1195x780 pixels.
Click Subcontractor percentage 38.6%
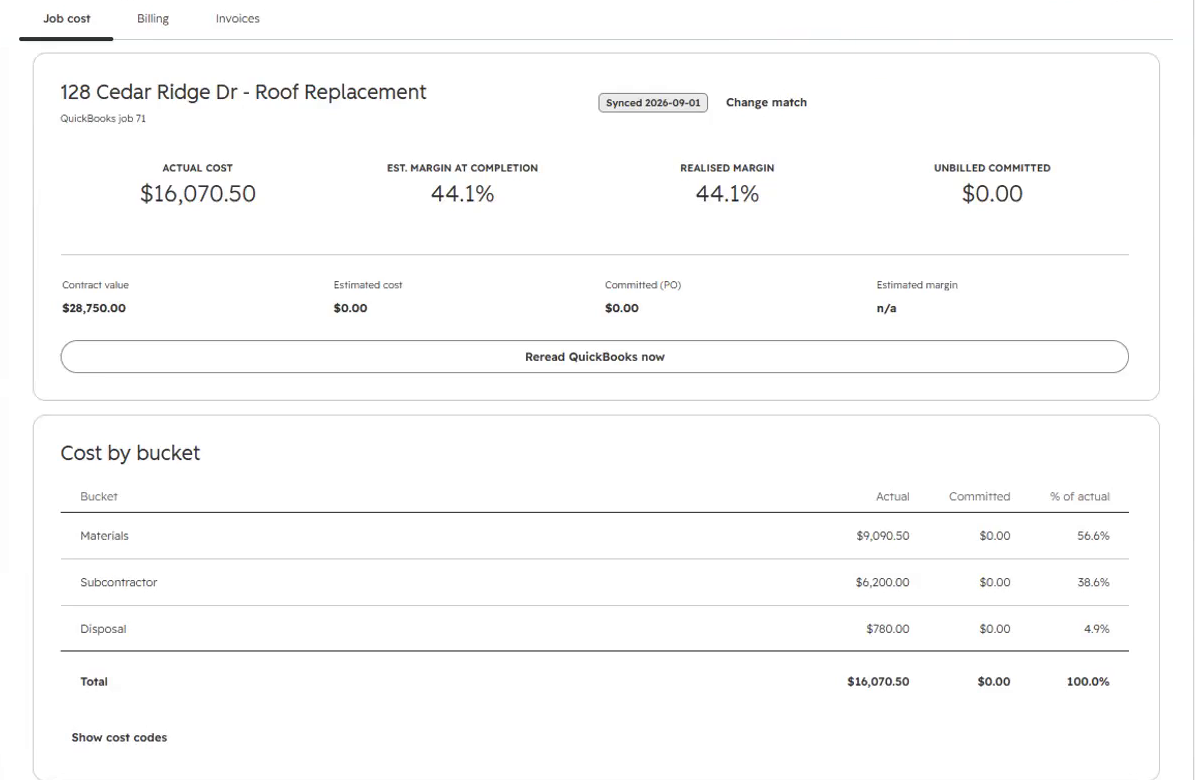tap(1093, 583)
